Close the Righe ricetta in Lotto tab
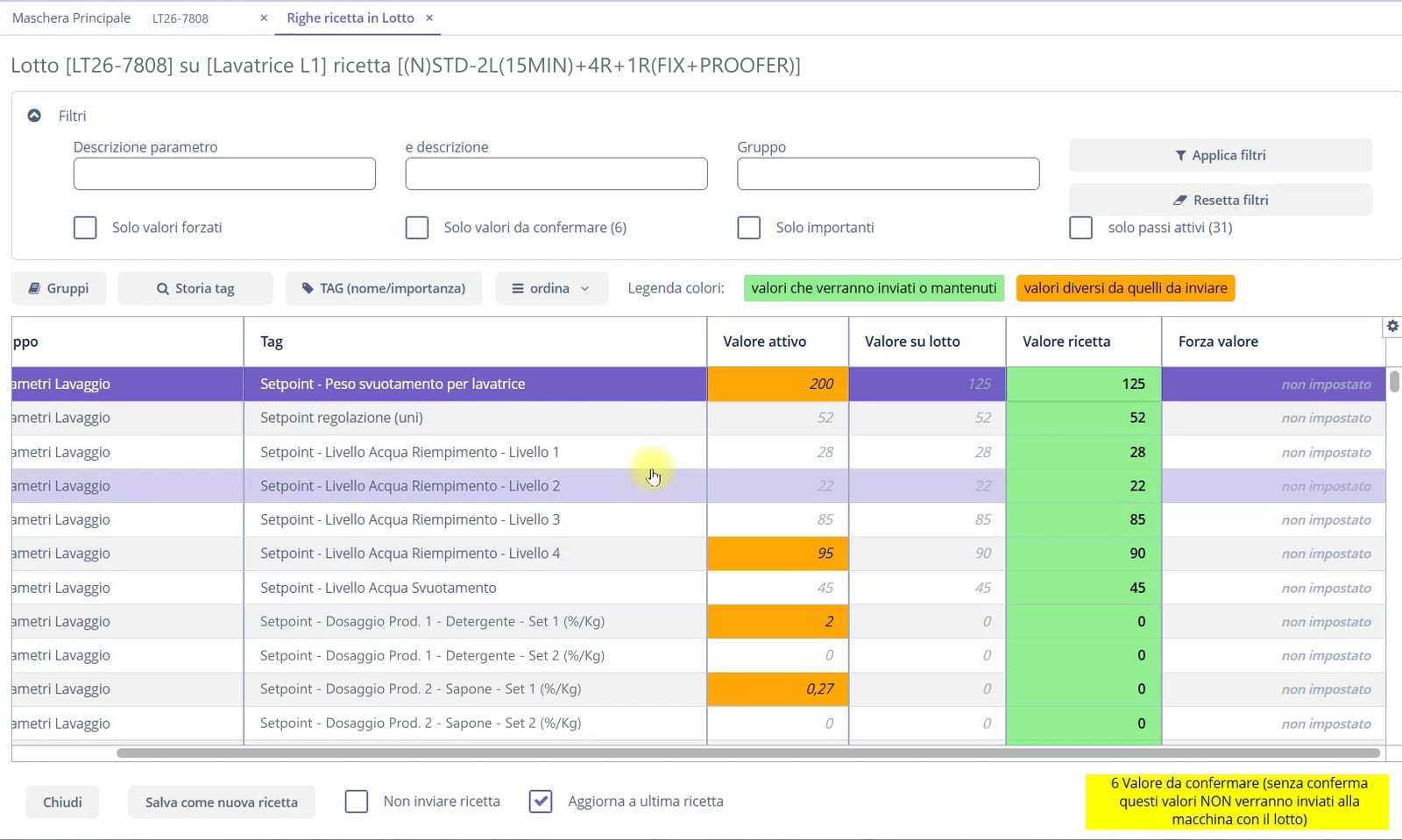 coord(429,18)
